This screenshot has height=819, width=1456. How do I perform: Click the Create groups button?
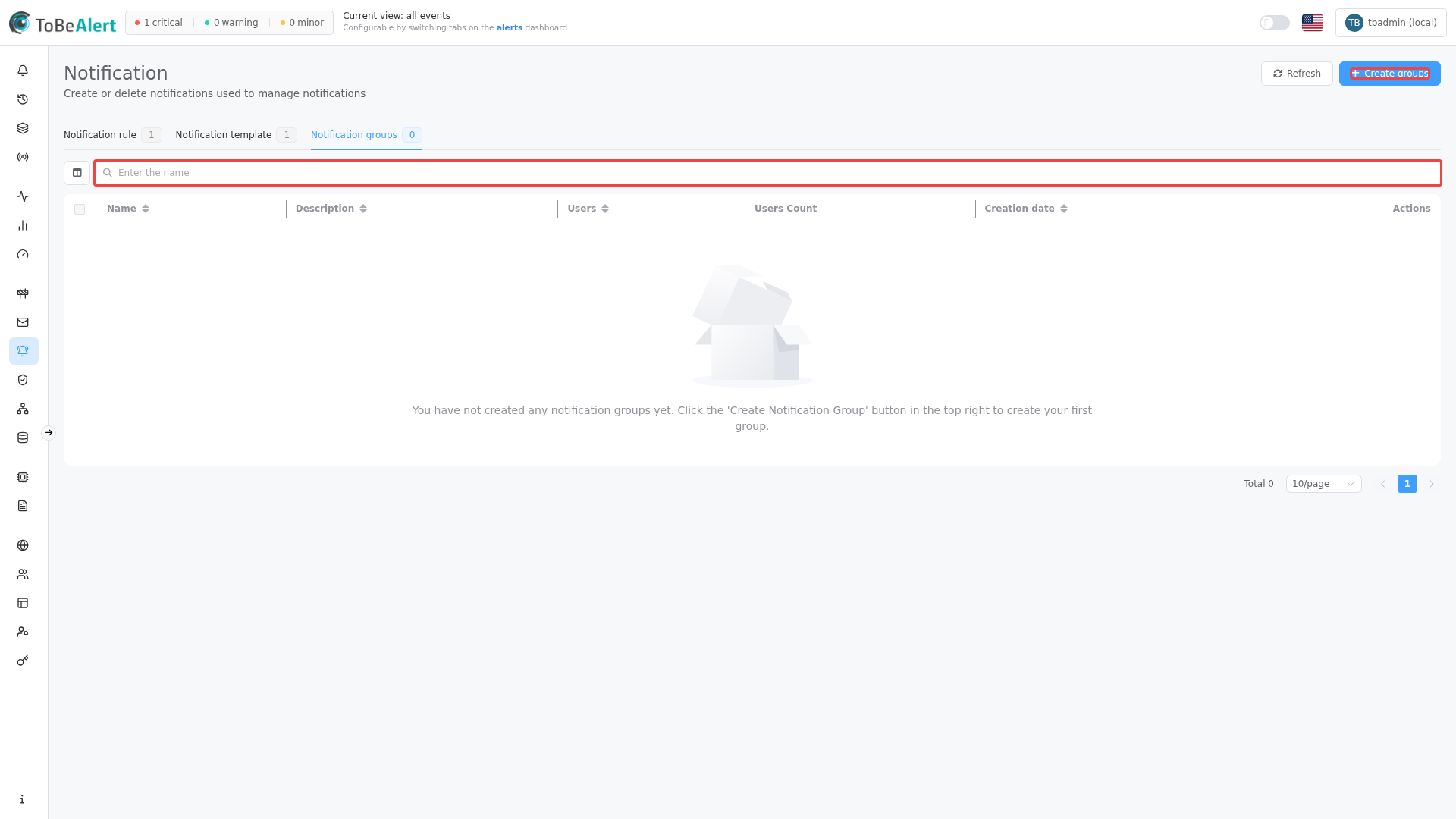[x=1389, y=74]
